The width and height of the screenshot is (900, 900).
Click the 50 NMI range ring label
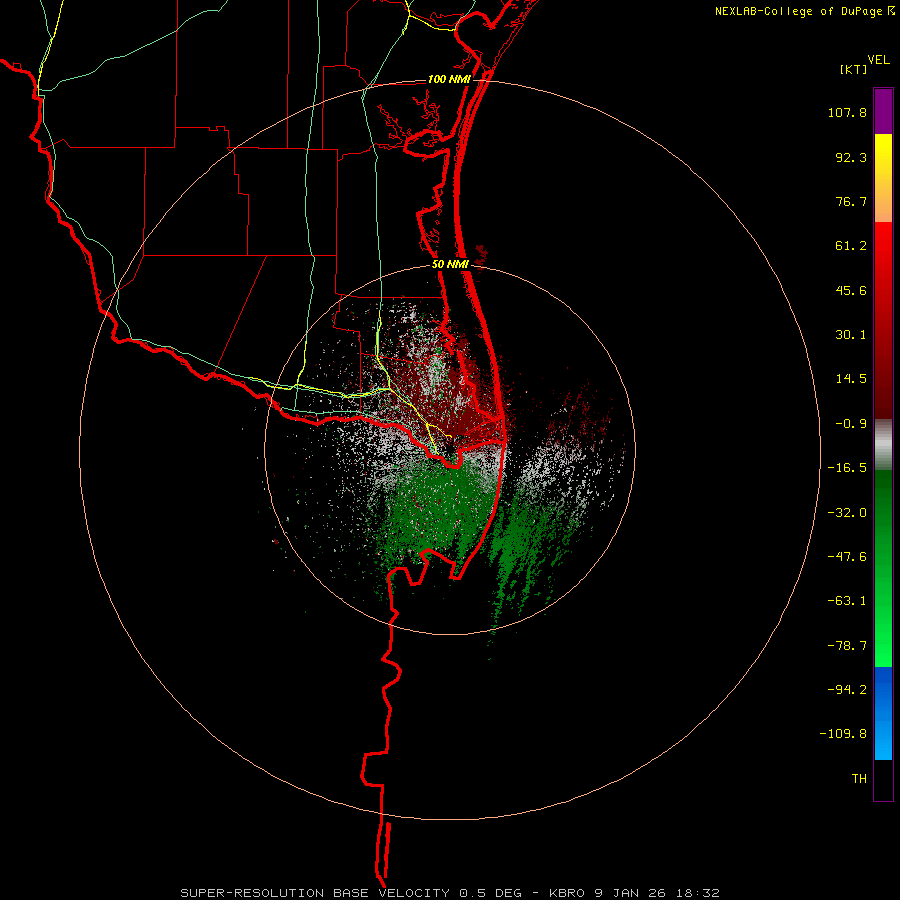tap(450, 265)
